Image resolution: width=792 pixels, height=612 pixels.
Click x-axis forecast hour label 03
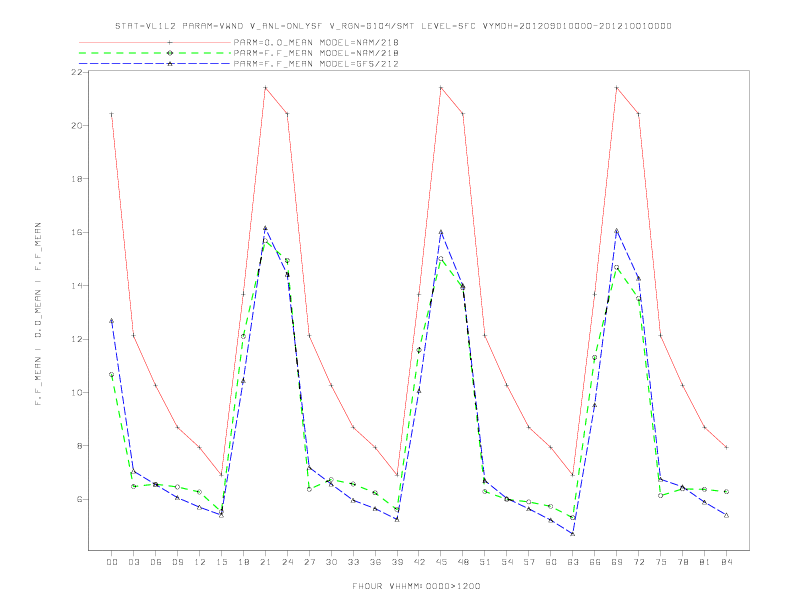tap(133, 562)
